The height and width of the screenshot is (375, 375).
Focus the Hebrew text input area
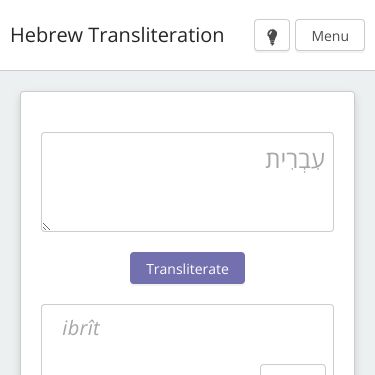pos(187,182)
